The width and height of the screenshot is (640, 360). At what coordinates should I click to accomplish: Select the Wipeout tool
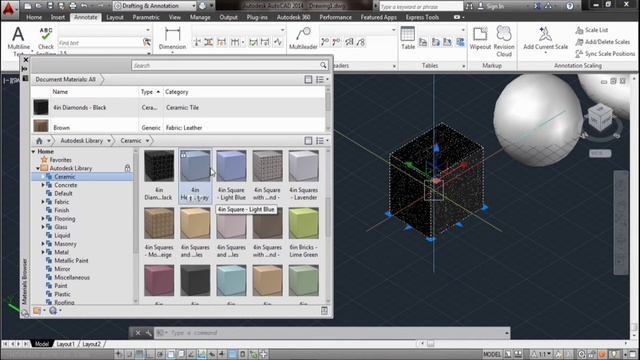click(480, 38)
